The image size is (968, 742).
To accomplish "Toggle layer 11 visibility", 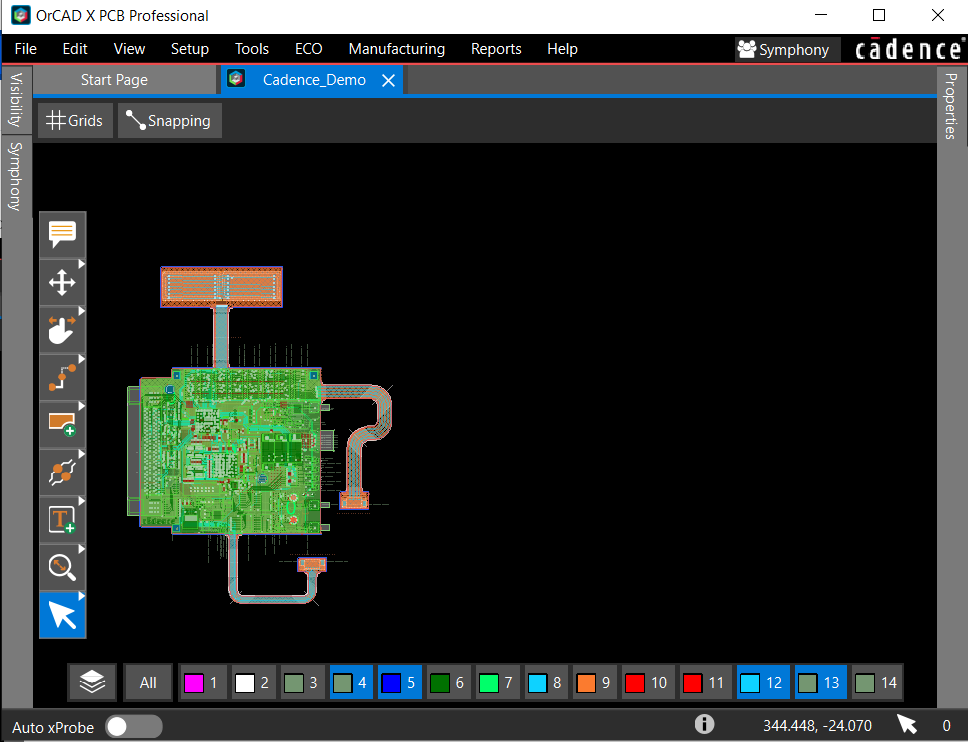I will pyautogui.click(x=705, y=682).
